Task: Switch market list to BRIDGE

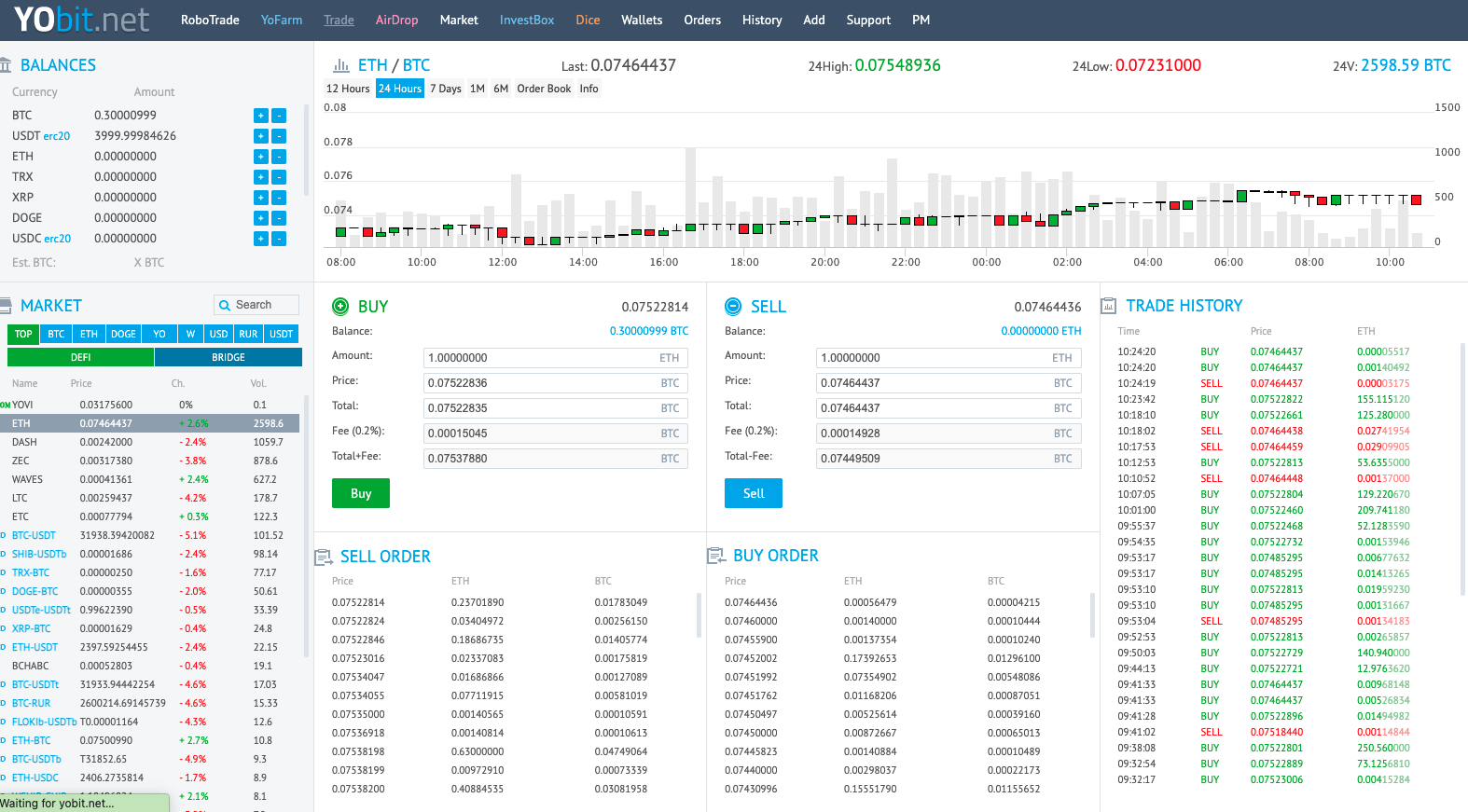Action: click(x=229, y=357)
